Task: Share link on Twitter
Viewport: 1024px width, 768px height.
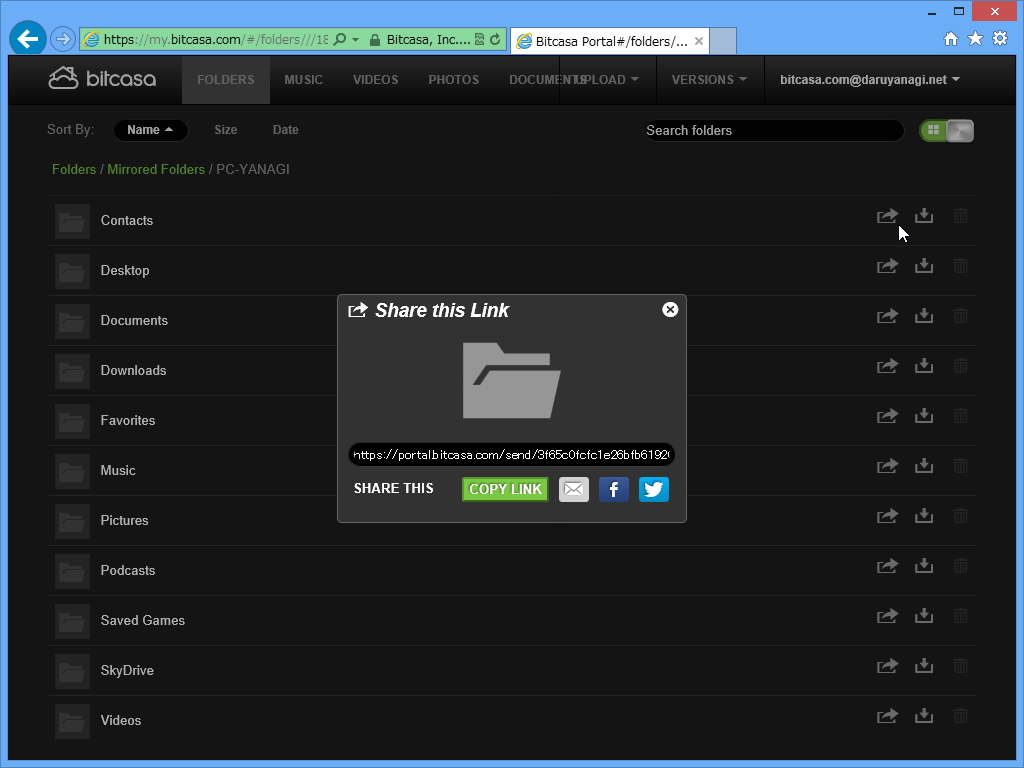Action: 654,489
